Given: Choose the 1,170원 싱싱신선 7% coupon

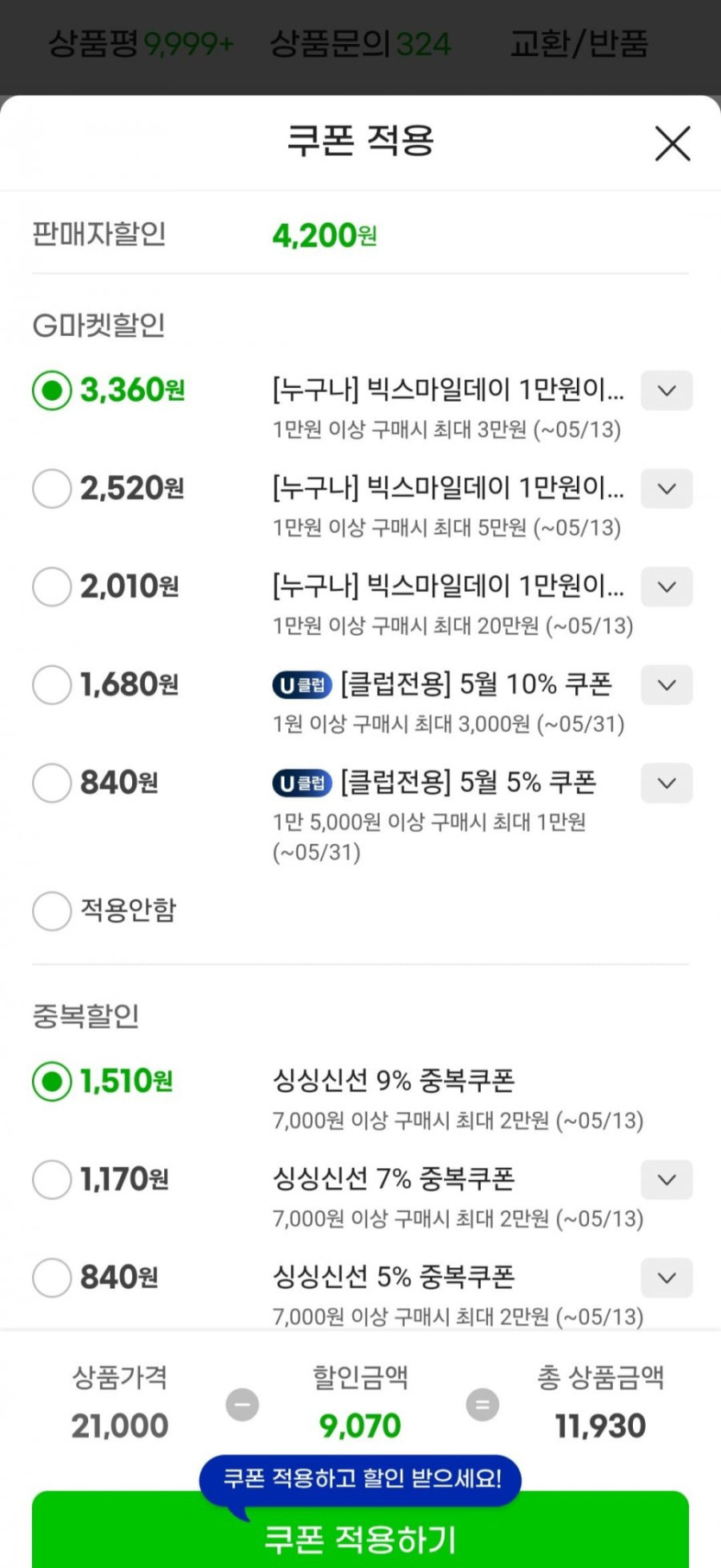Looking at the screenshot, I should (52, 1179).
